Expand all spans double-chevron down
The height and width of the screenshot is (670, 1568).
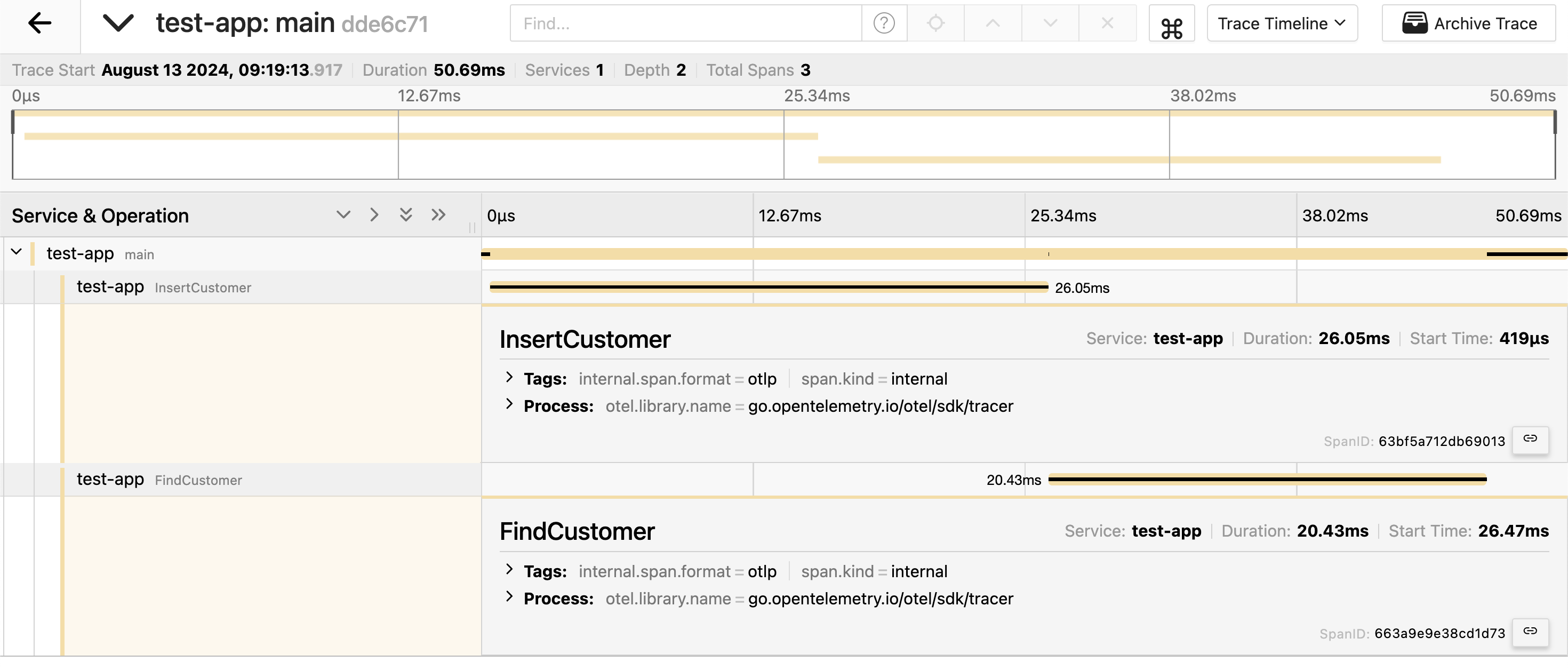coord(406,215)
